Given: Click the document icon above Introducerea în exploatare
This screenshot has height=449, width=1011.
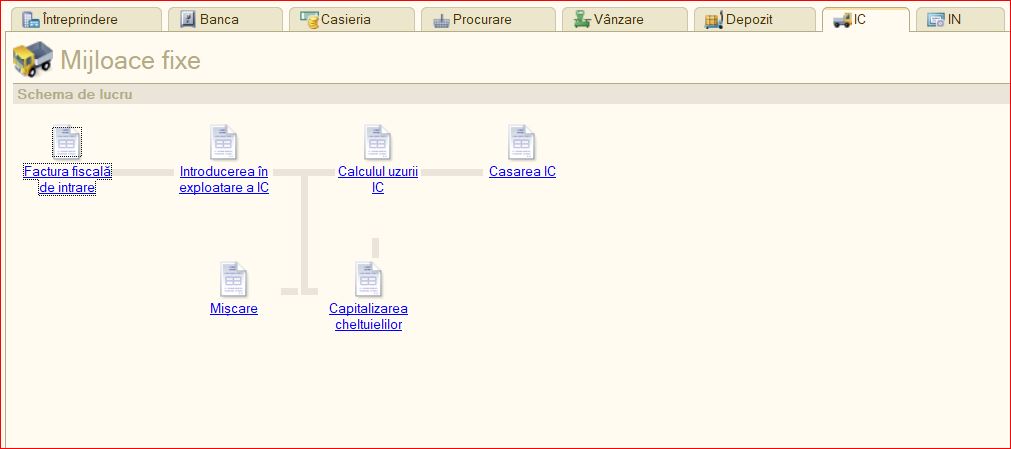Looking at the screenshot, I should pos(223,143).
